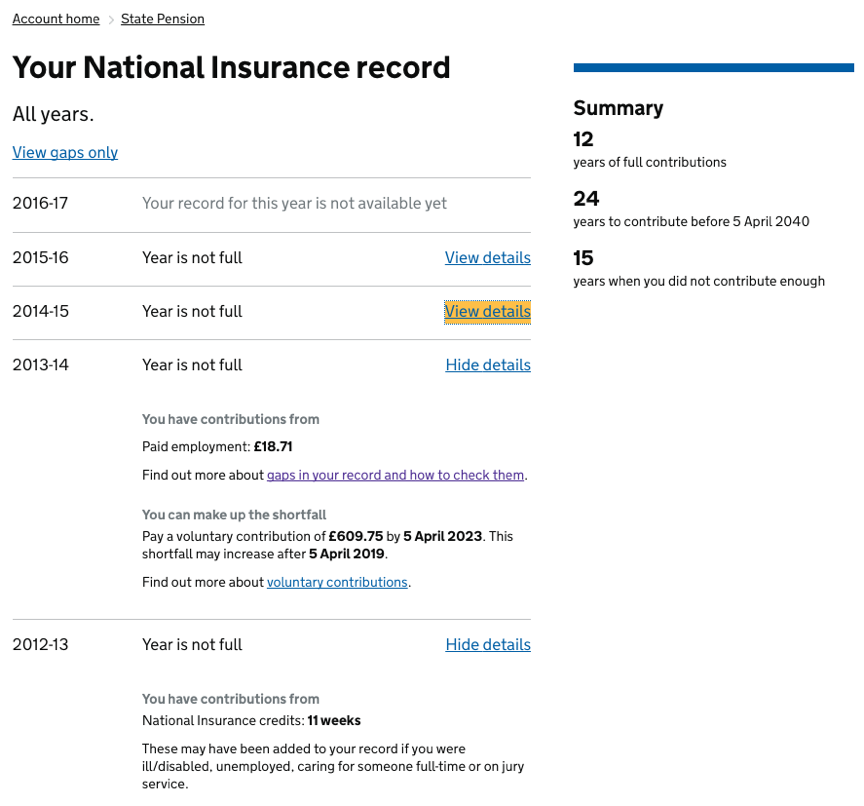View details for the 2015-16 year
The height and width of the screenshot is (806, 864).
(488, 258)
